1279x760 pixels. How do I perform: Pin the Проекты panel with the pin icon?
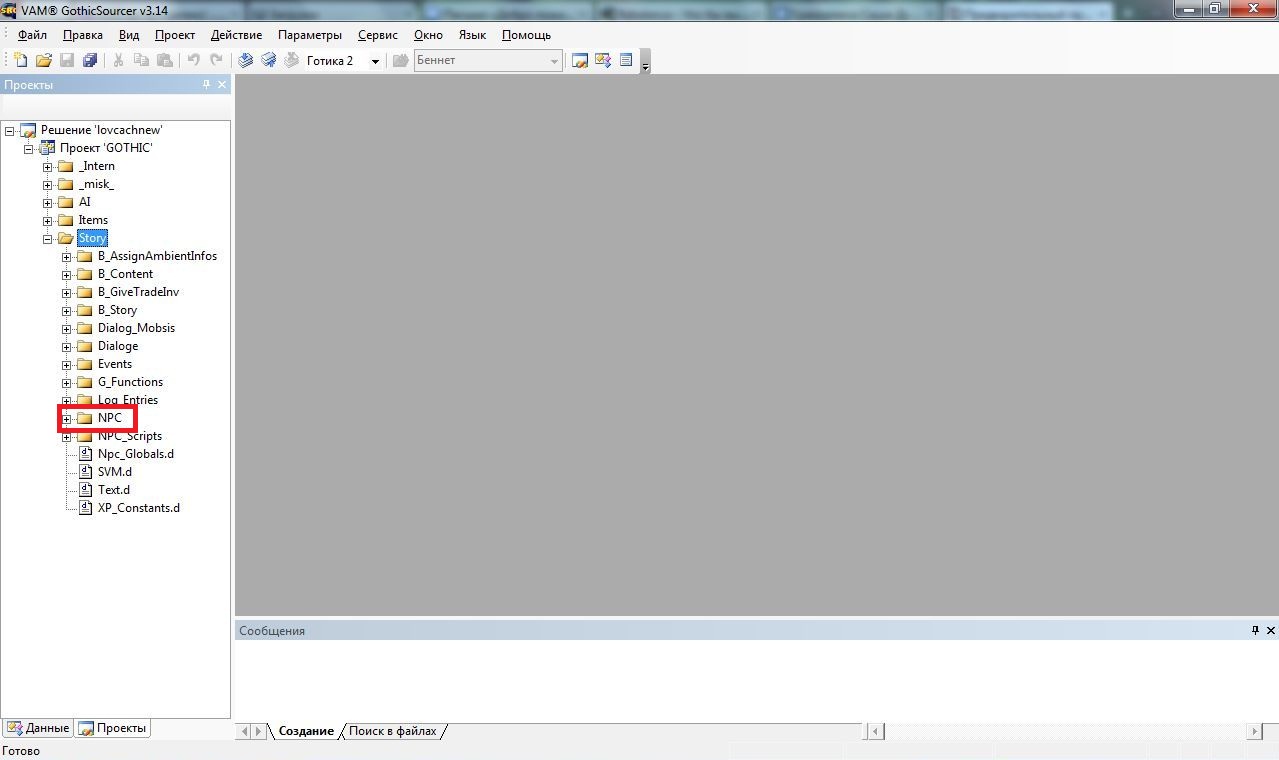click(207, 85)
